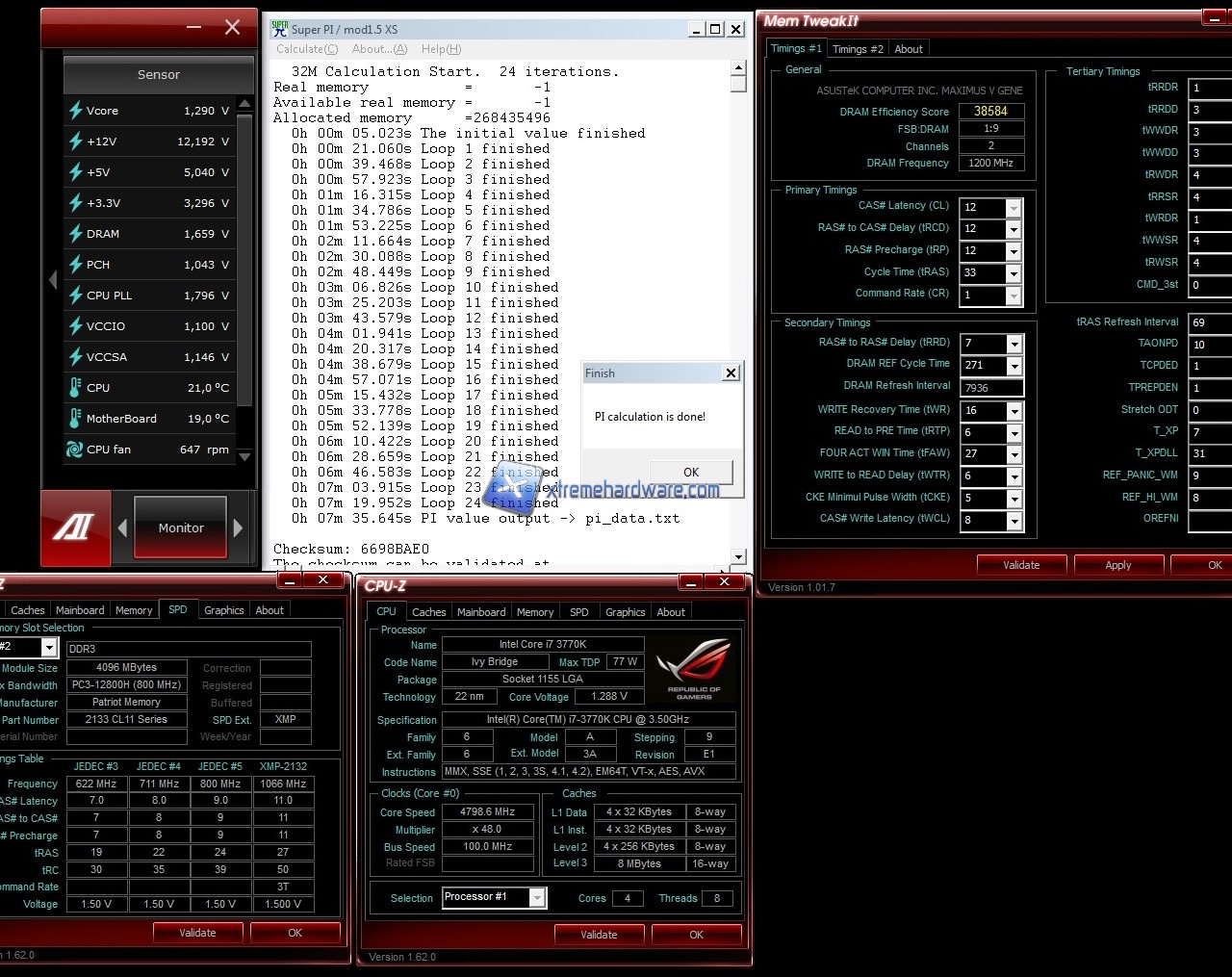Open the Processor #1 selection dropdown

(537, 898)
